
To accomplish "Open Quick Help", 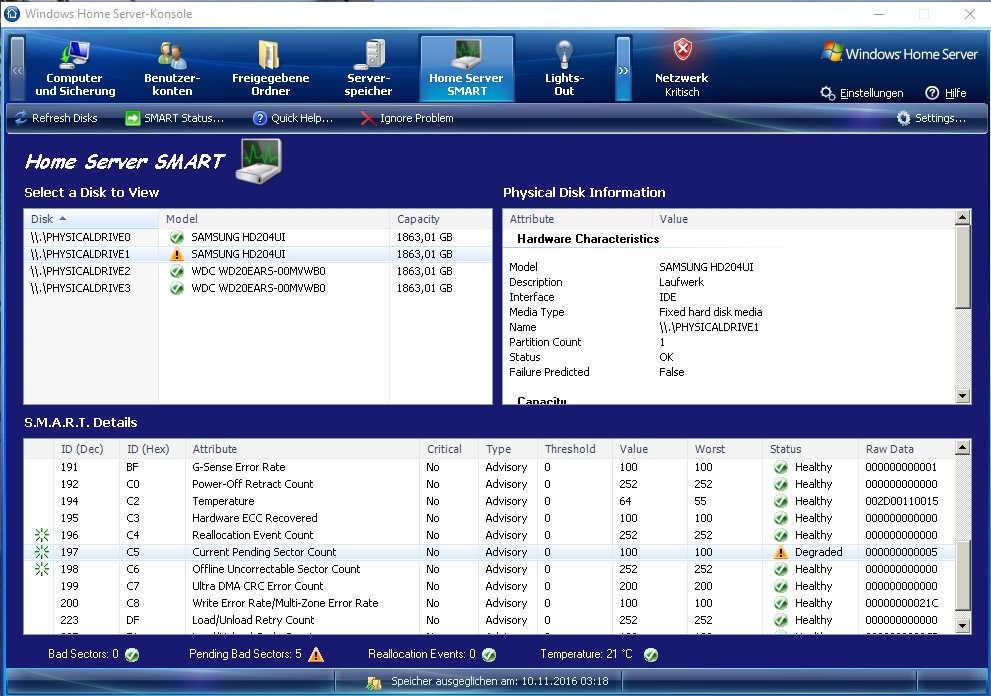I will pyautogui.click(x=293, y=118).
